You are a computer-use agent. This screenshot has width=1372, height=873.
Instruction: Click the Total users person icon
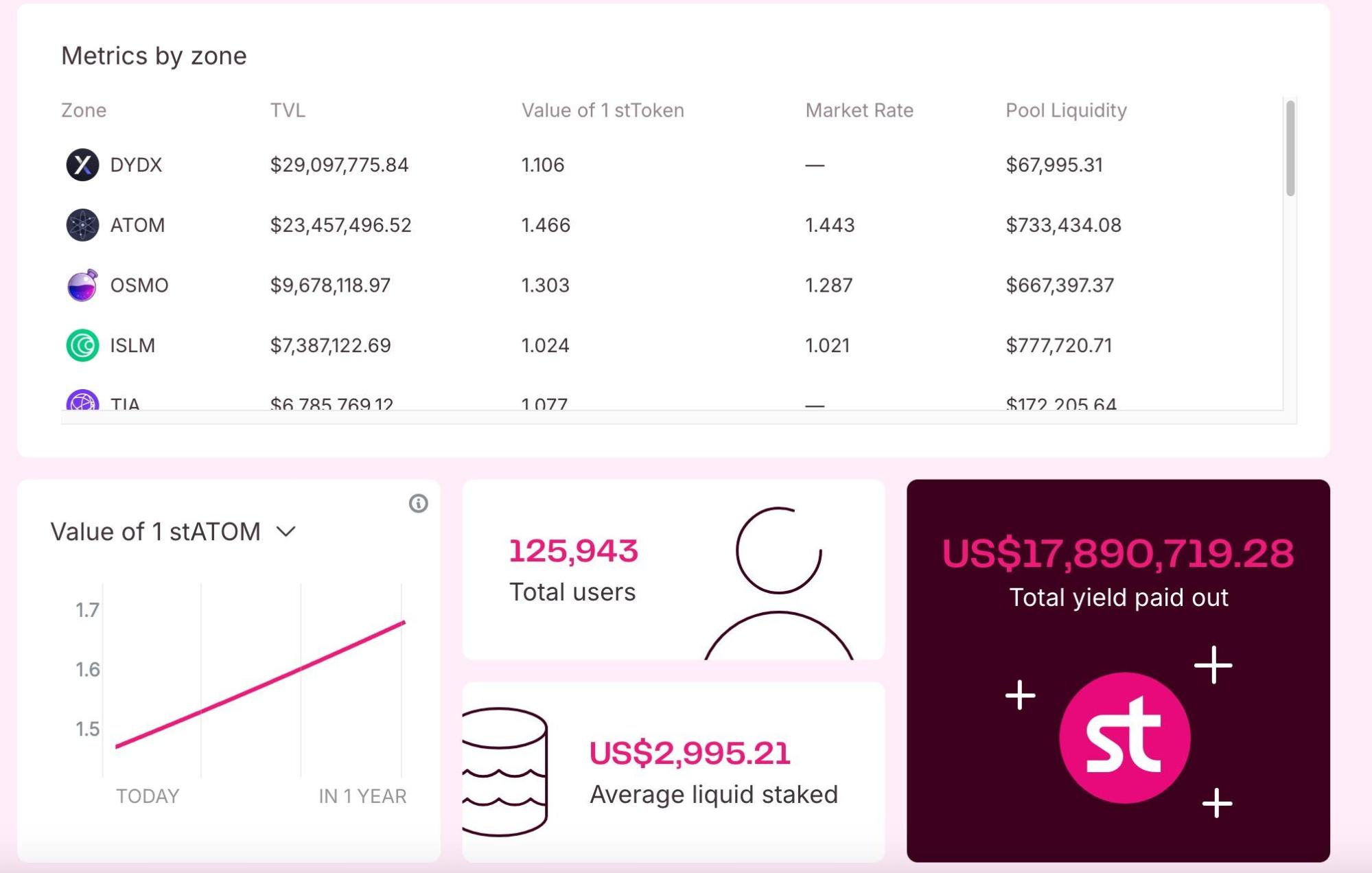tap(778, 583)
